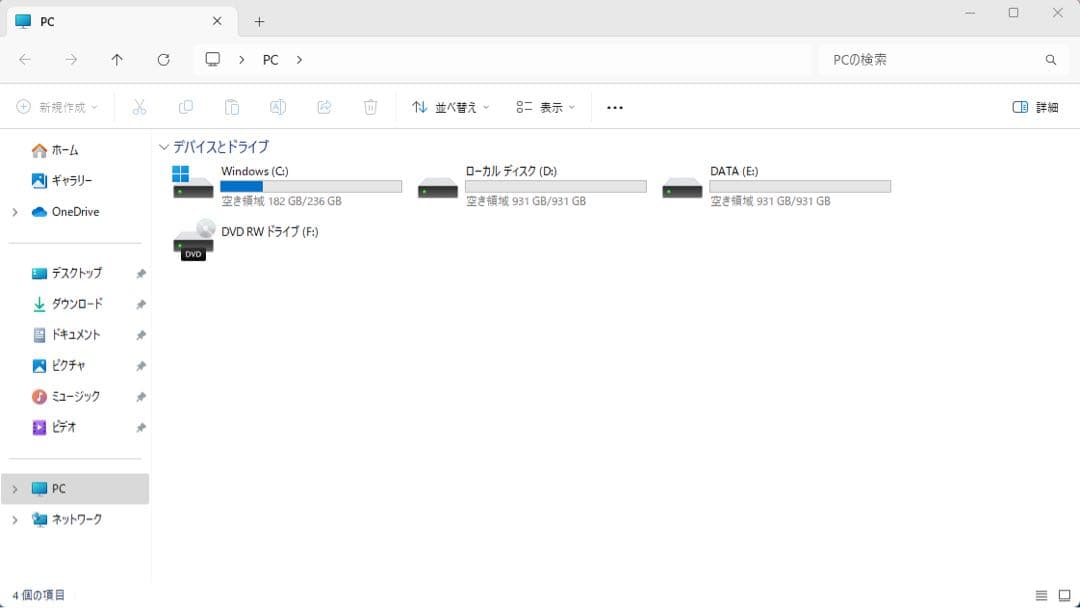Click inside the PCの検索 search field

tap(930, 59)
